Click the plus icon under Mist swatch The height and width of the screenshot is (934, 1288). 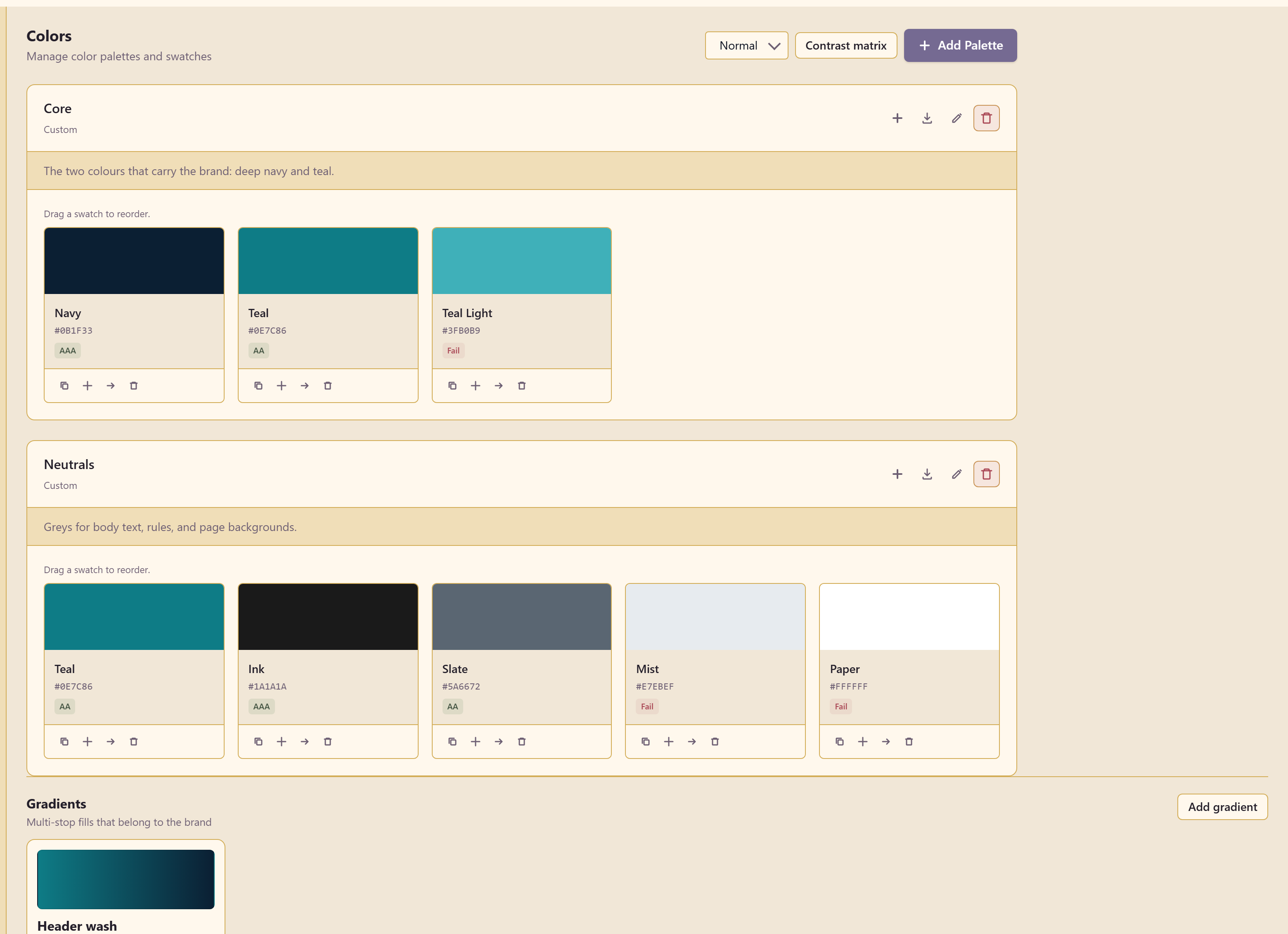[x=669, y=742]
